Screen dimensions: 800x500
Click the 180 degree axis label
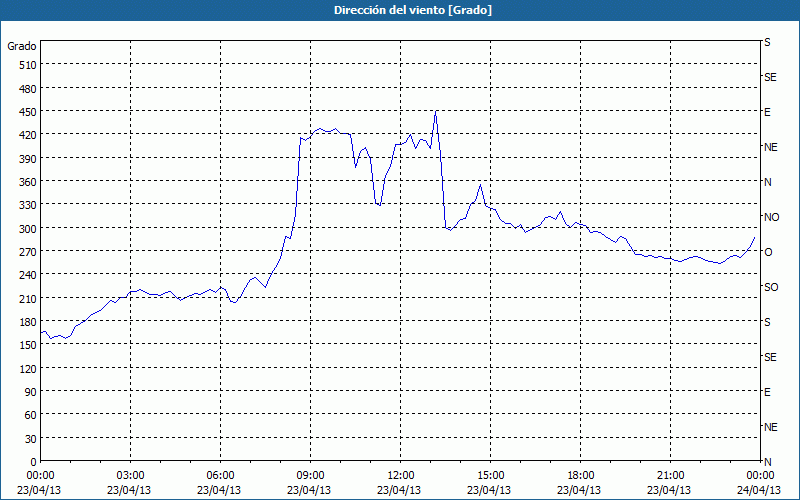point(29,322)
